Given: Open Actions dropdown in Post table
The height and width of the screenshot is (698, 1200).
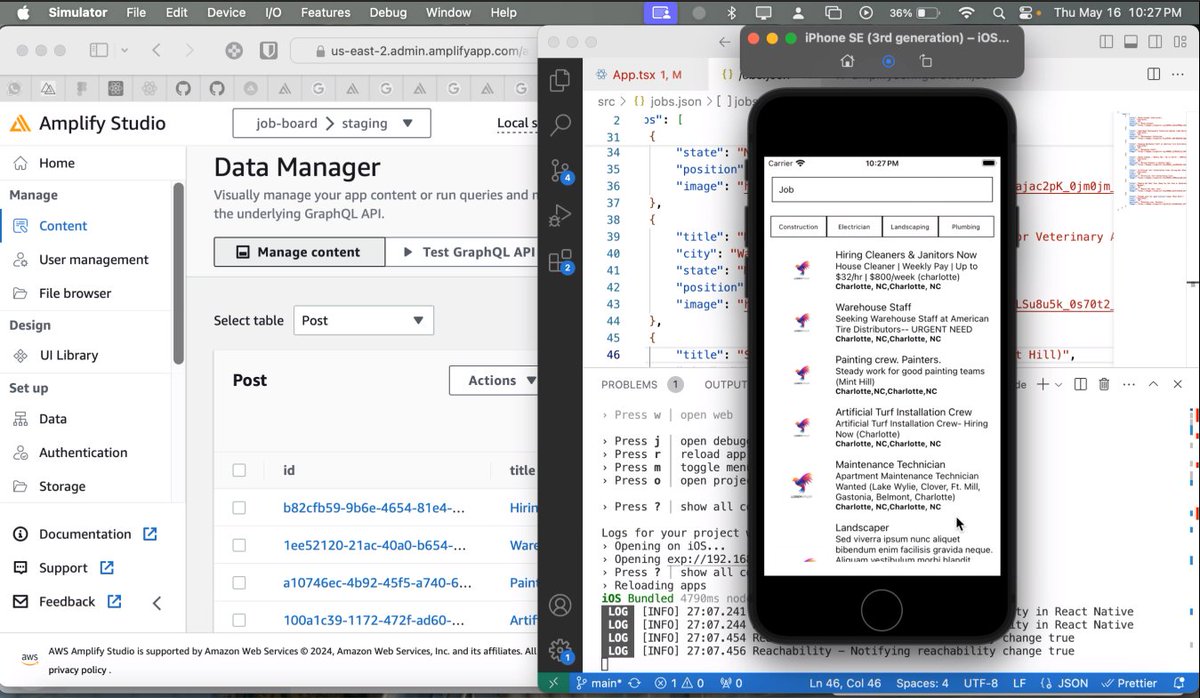Looking at the screenshot, I should coord(495,380).
